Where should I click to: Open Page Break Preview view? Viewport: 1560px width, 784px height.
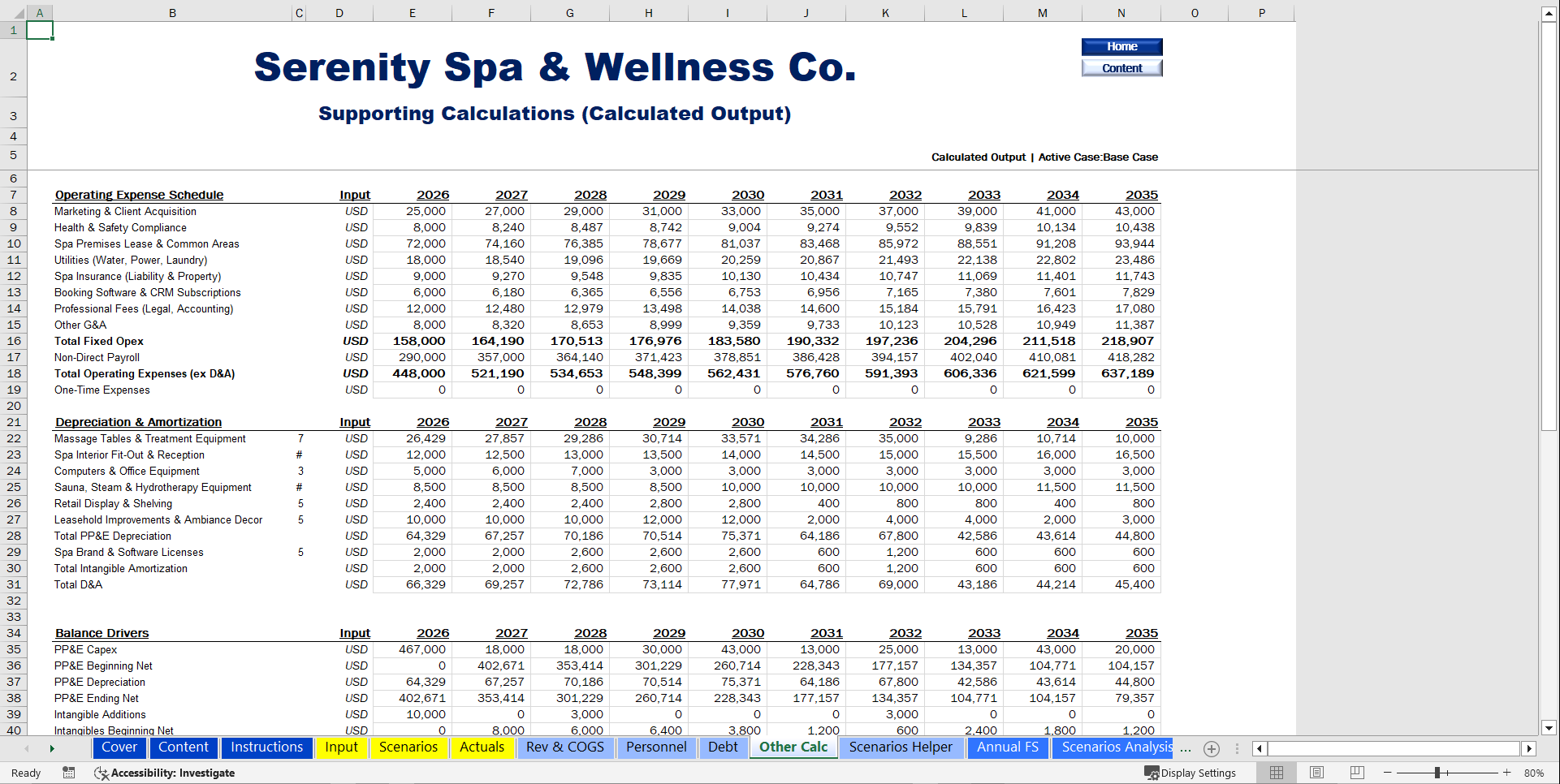coord(1355,773)
